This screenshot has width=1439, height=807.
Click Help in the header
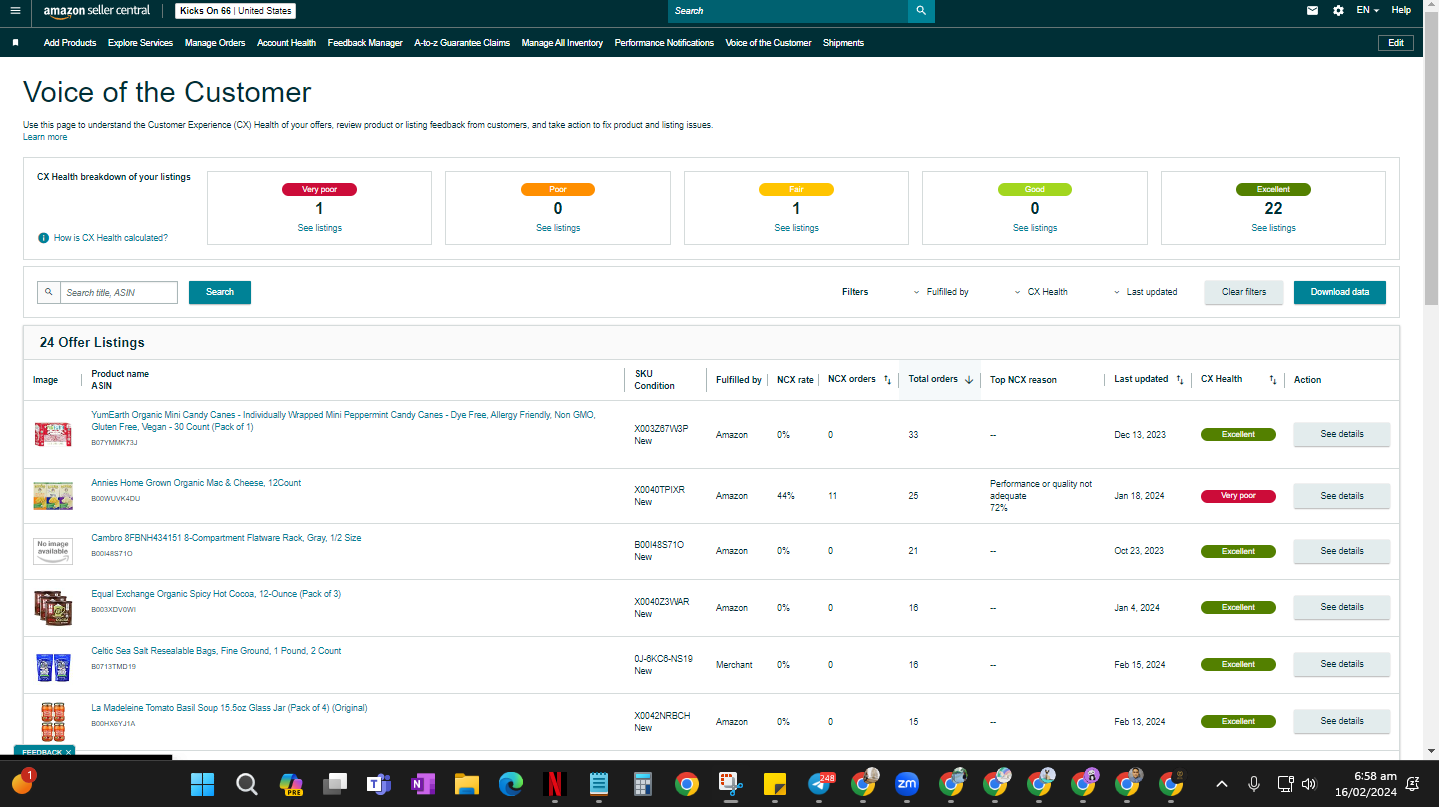pos(1401,10)
